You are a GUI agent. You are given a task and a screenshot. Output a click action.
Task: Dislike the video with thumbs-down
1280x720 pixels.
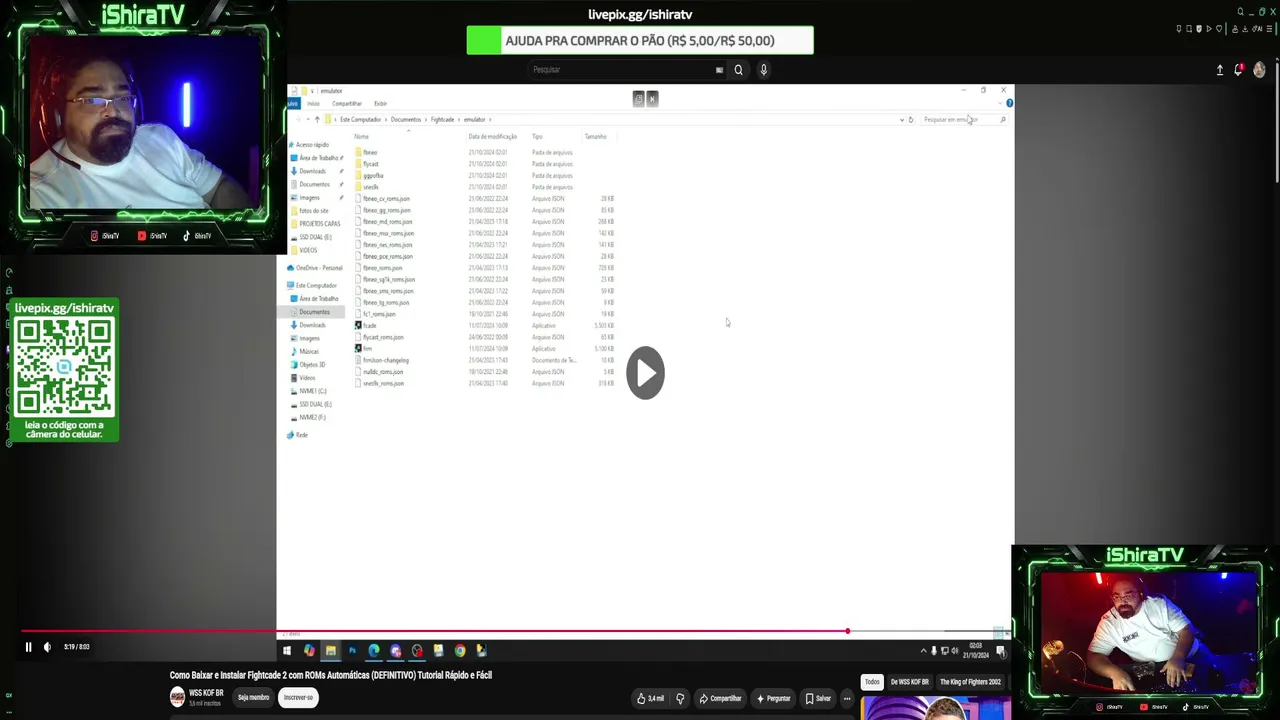[x=680, y=698]
